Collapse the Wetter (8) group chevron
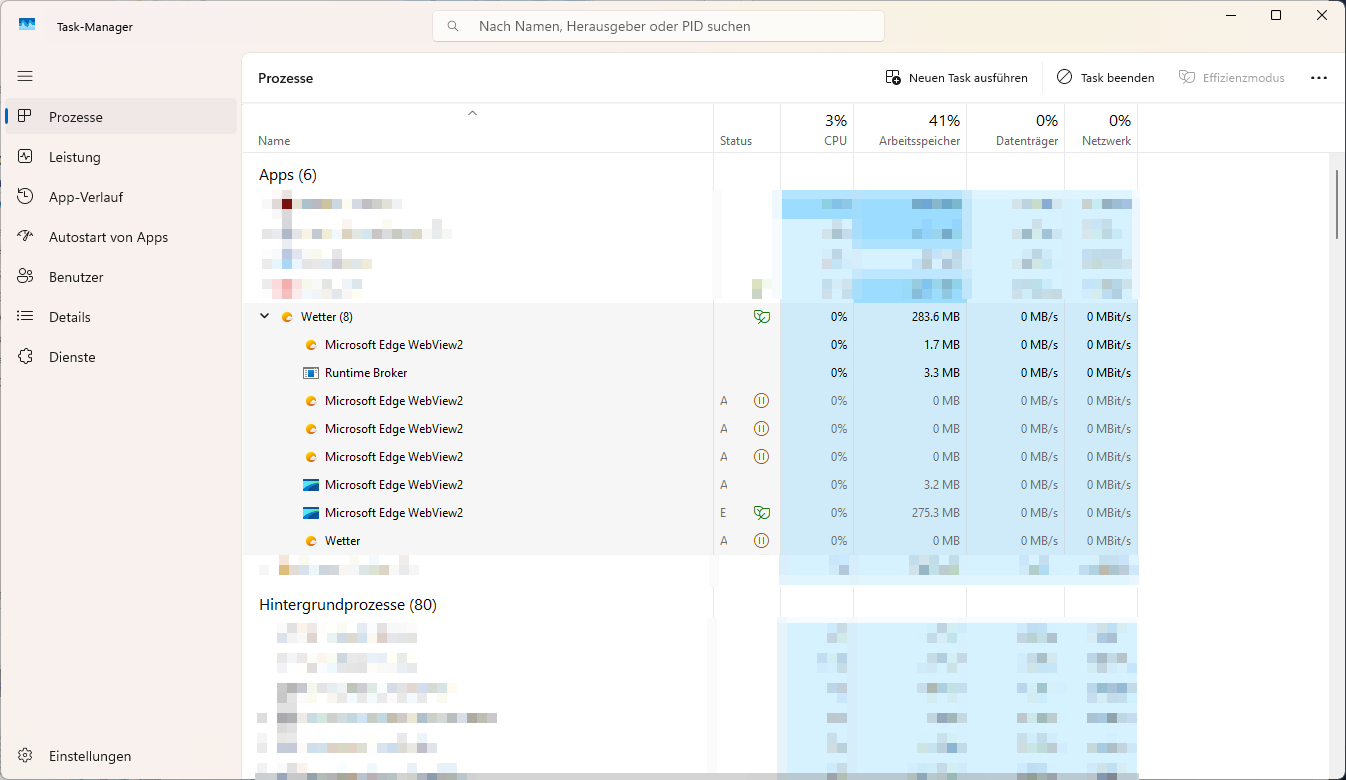Viewport: 1346px width, 780px height. [265, 316]
